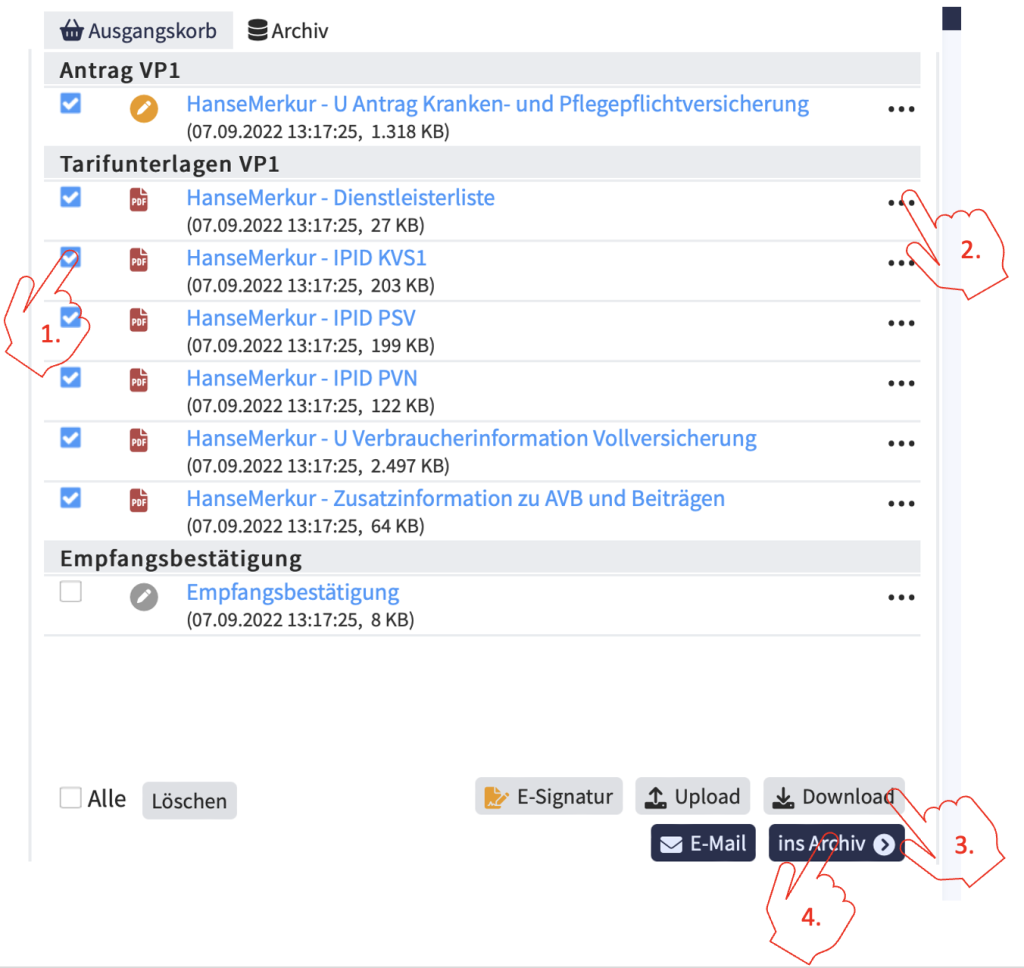Click the grey pencil icon of Empfangsbestätigung

[x=144, y=597]
